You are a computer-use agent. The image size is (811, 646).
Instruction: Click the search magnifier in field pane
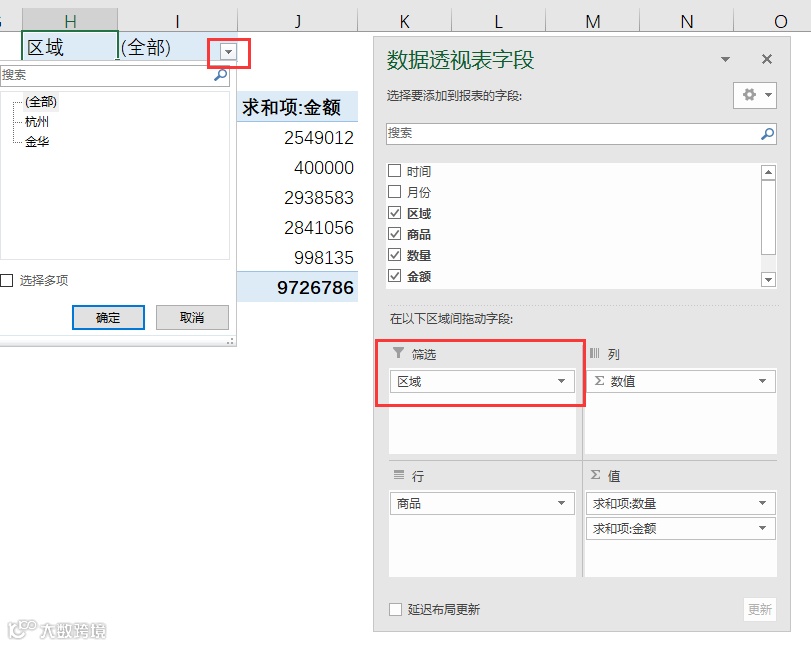768,134
